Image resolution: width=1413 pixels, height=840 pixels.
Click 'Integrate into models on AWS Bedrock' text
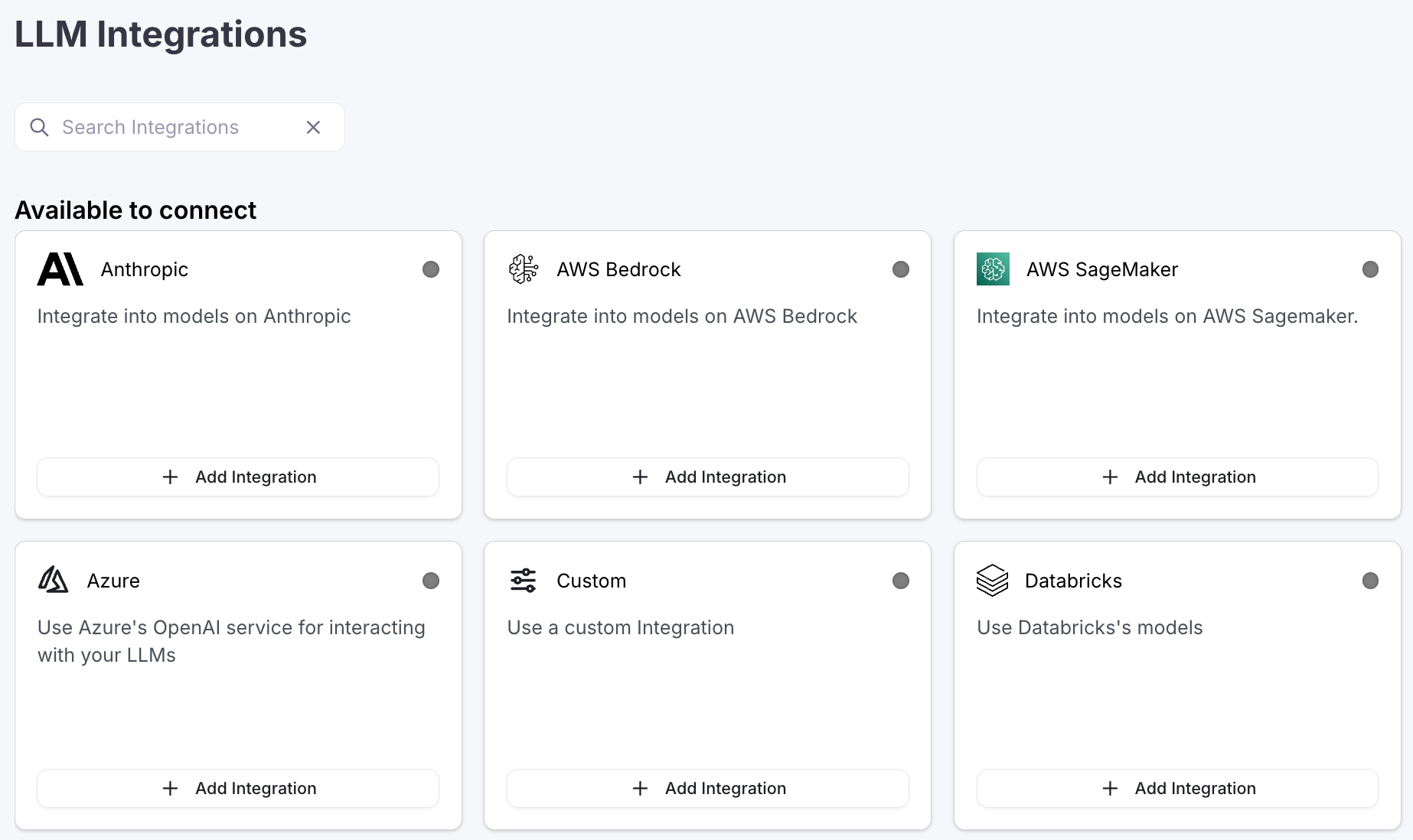(682, 316)
